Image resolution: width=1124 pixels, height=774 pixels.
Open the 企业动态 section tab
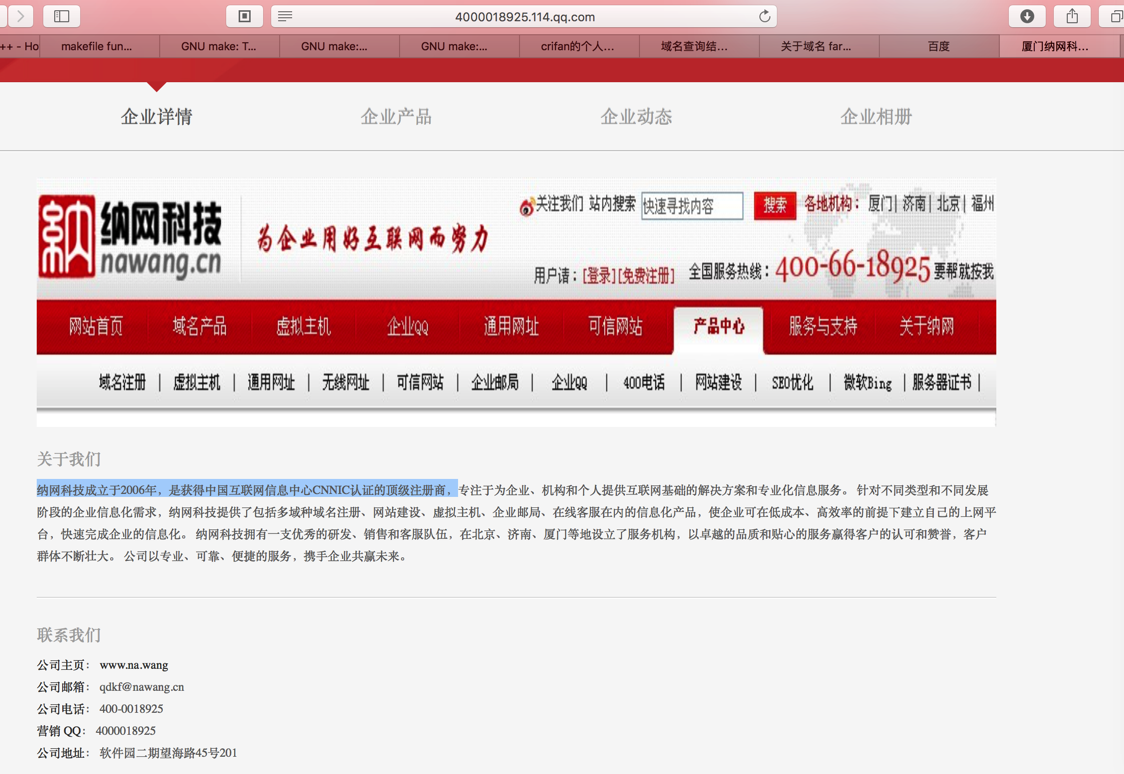point(636,117)
